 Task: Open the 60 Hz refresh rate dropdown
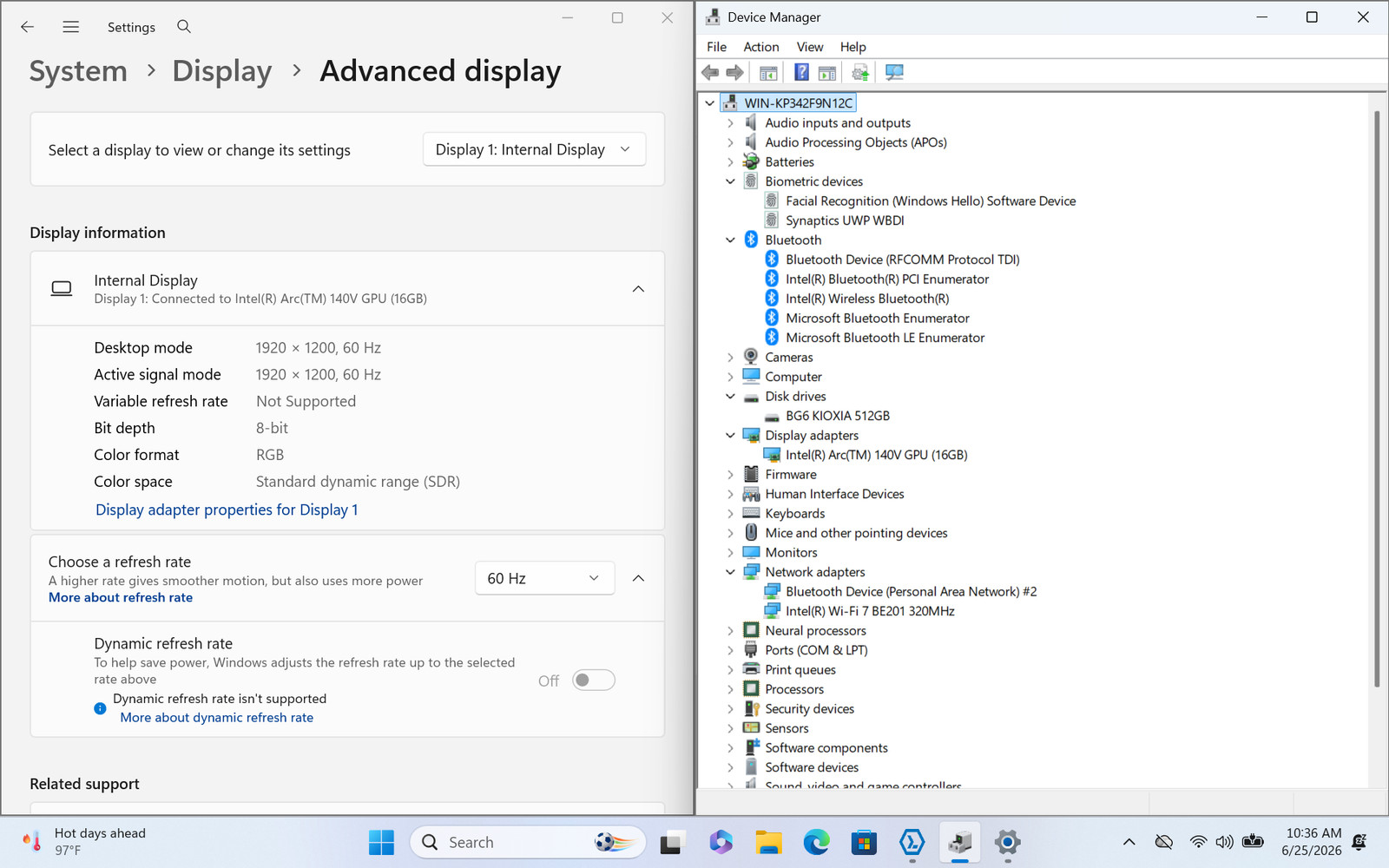click(x=545, y=578)
